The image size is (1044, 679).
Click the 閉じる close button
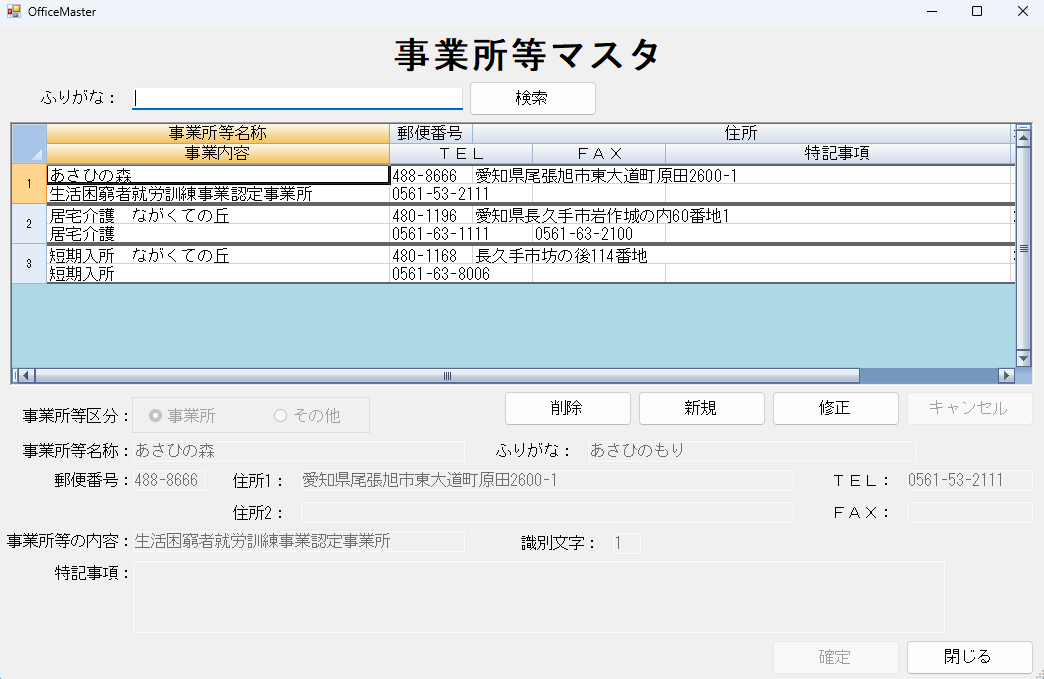[x=969, y=657]
